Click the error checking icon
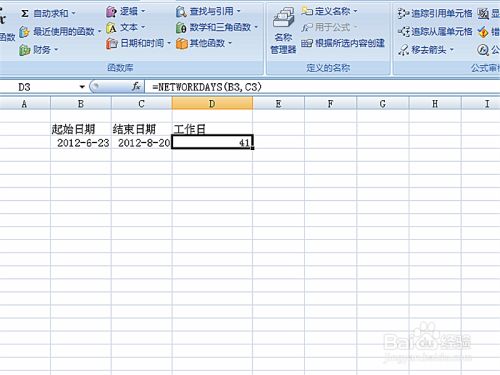Screen dimensions: 500x375 (482, 32)
